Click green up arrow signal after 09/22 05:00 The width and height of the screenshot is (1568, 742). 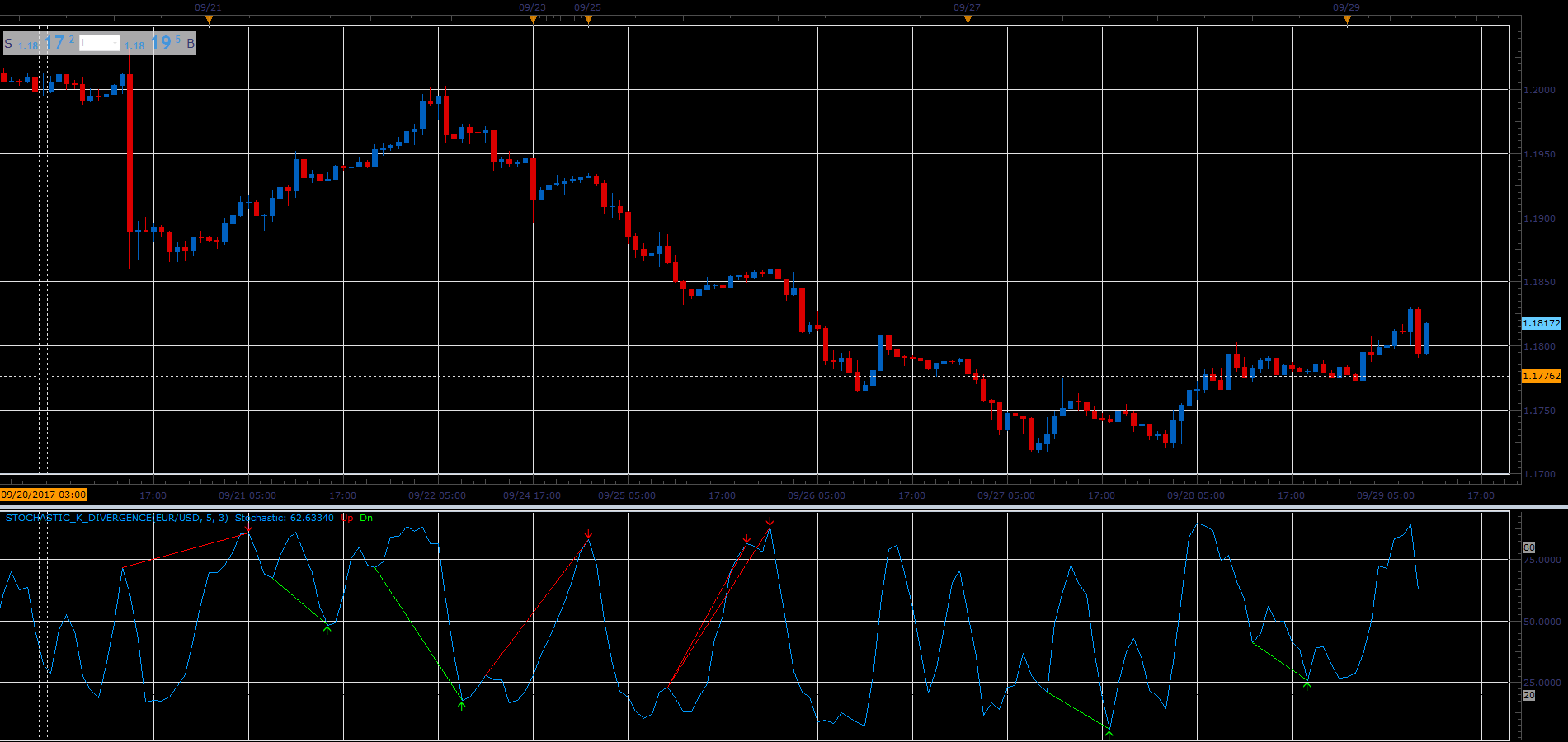pyautogui.click(x=461, y=705)
